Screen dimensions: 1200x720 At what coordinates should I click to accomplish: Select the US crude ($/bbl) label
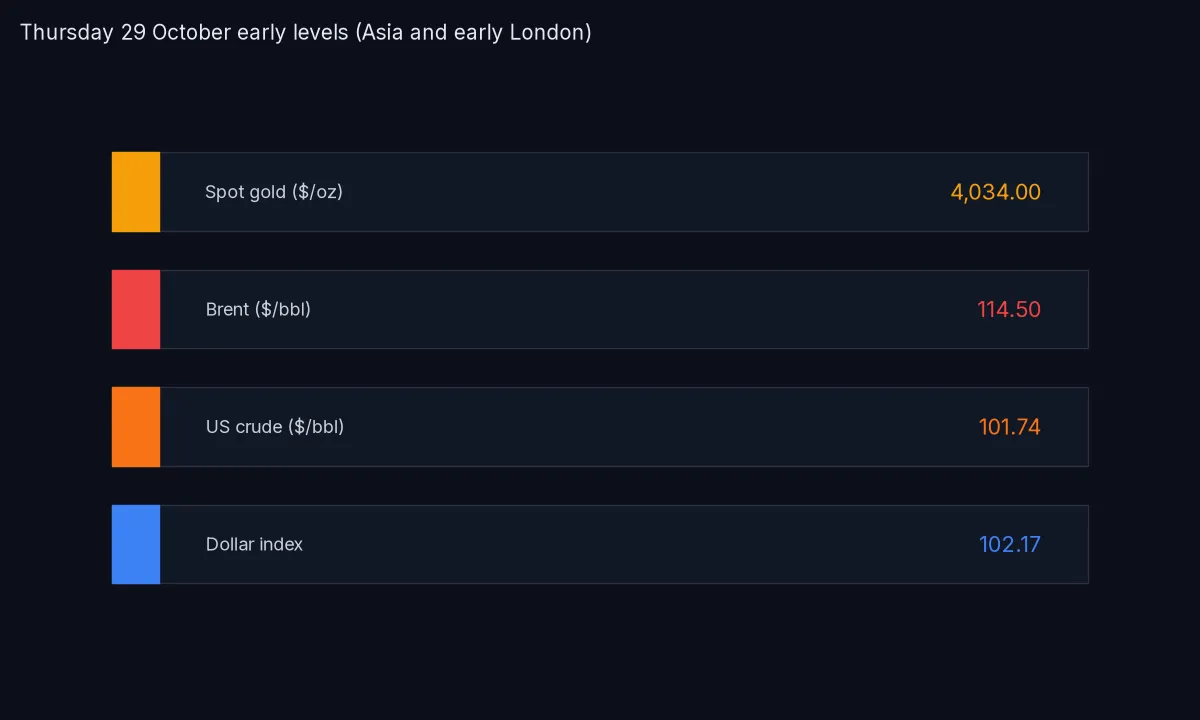[275, 427]
